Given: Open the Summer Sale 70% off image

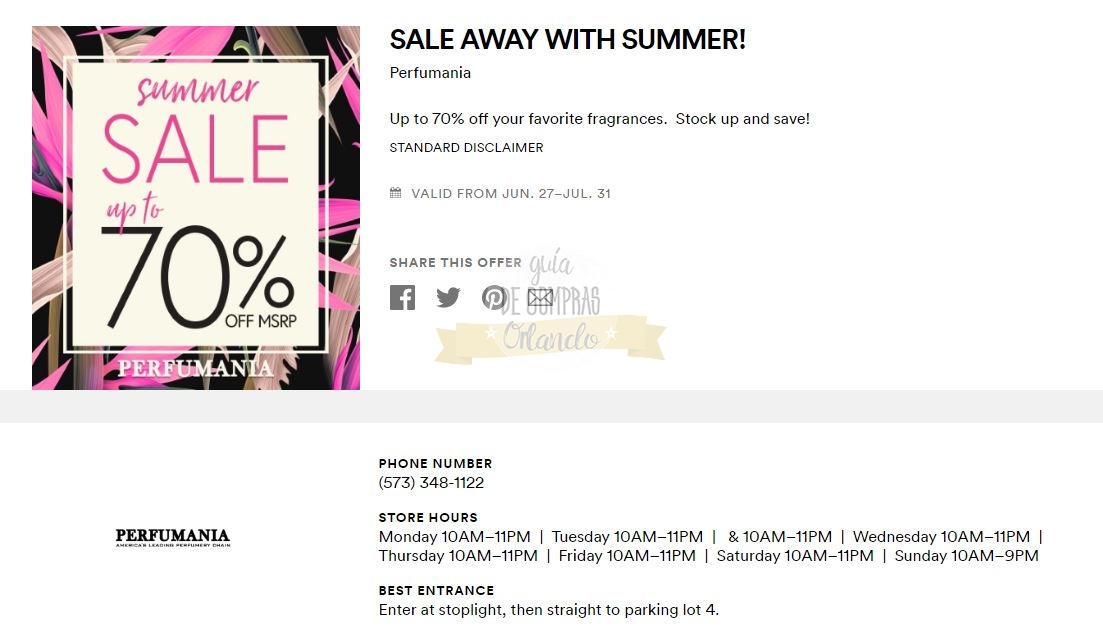Looking at the screenshot, I should coord(196,208).
